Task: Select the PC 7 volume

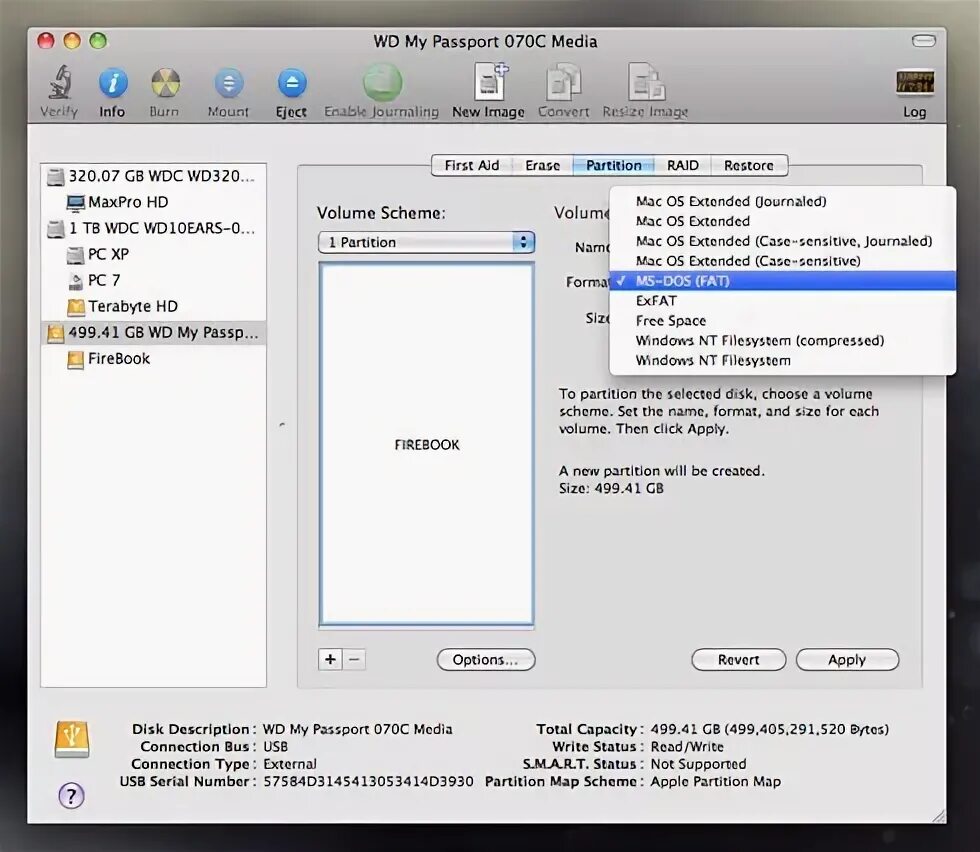Action: click(153, 281)
